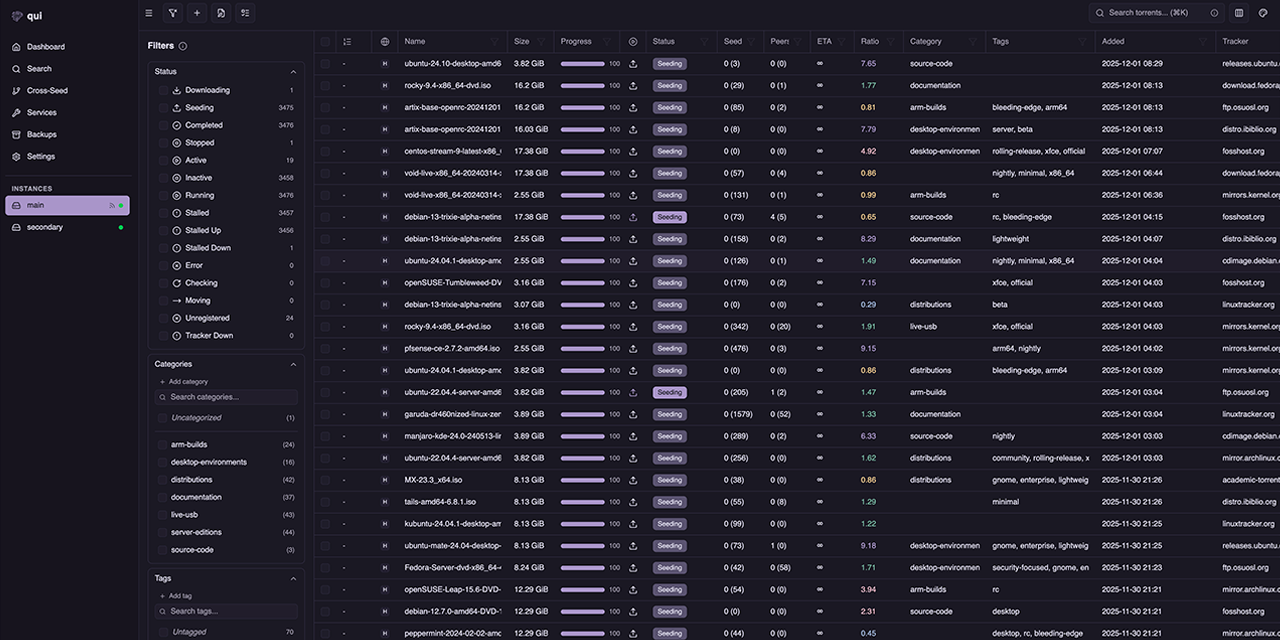This screenshot has height=640, width=1280.
Task: Collapse the Categories filter section
Action: [x=293, y=365]
